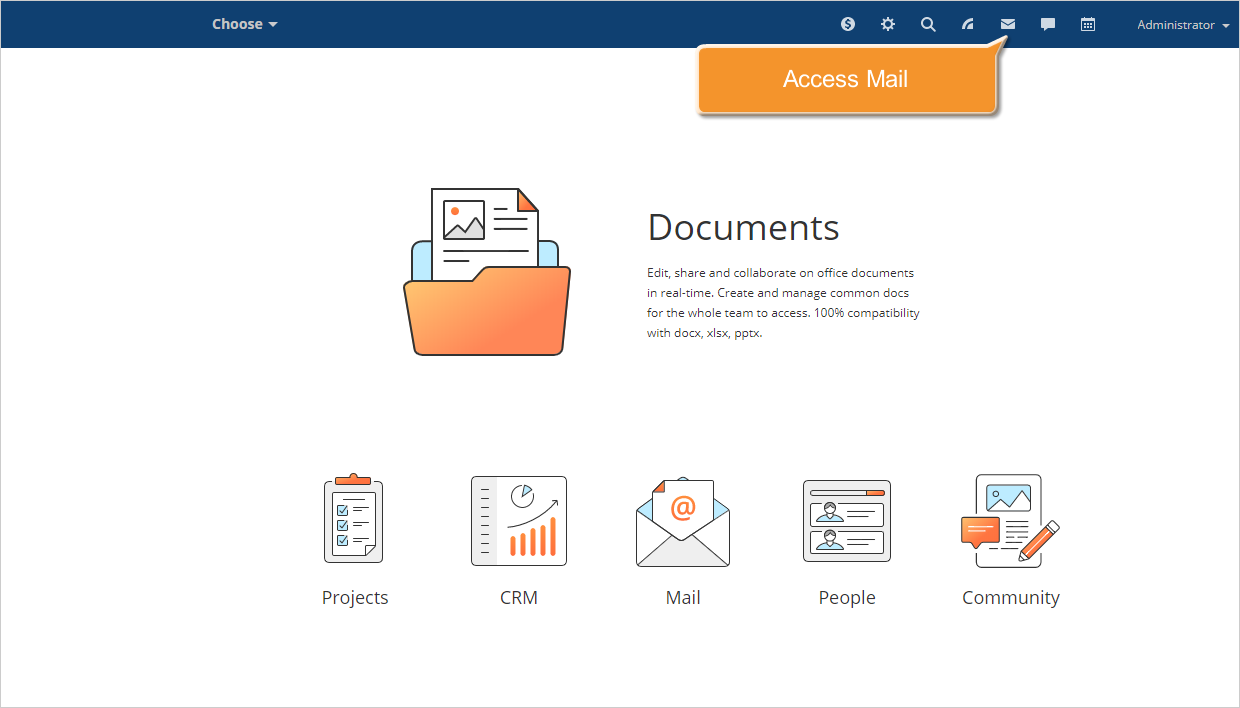Image resolution: width=1240 pixels, height=708 pixels.
Task: Open the Mail envelope icon in the top bar
Action: (1007, 24)
